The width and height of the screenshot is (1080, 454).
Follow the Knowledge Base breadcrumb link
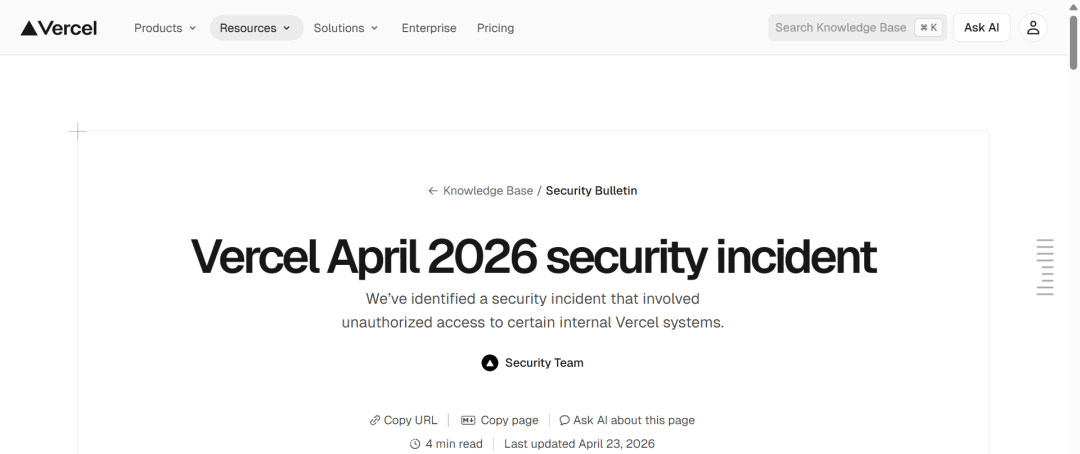(488, 191)
